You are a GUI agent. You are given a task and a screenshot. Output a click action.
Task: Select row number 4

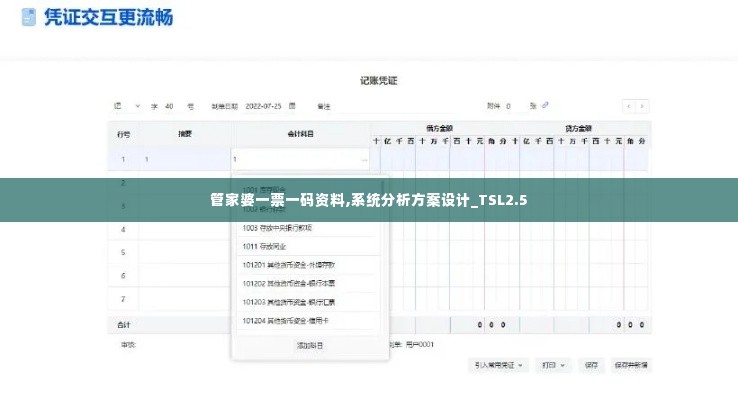pos(123,230)
